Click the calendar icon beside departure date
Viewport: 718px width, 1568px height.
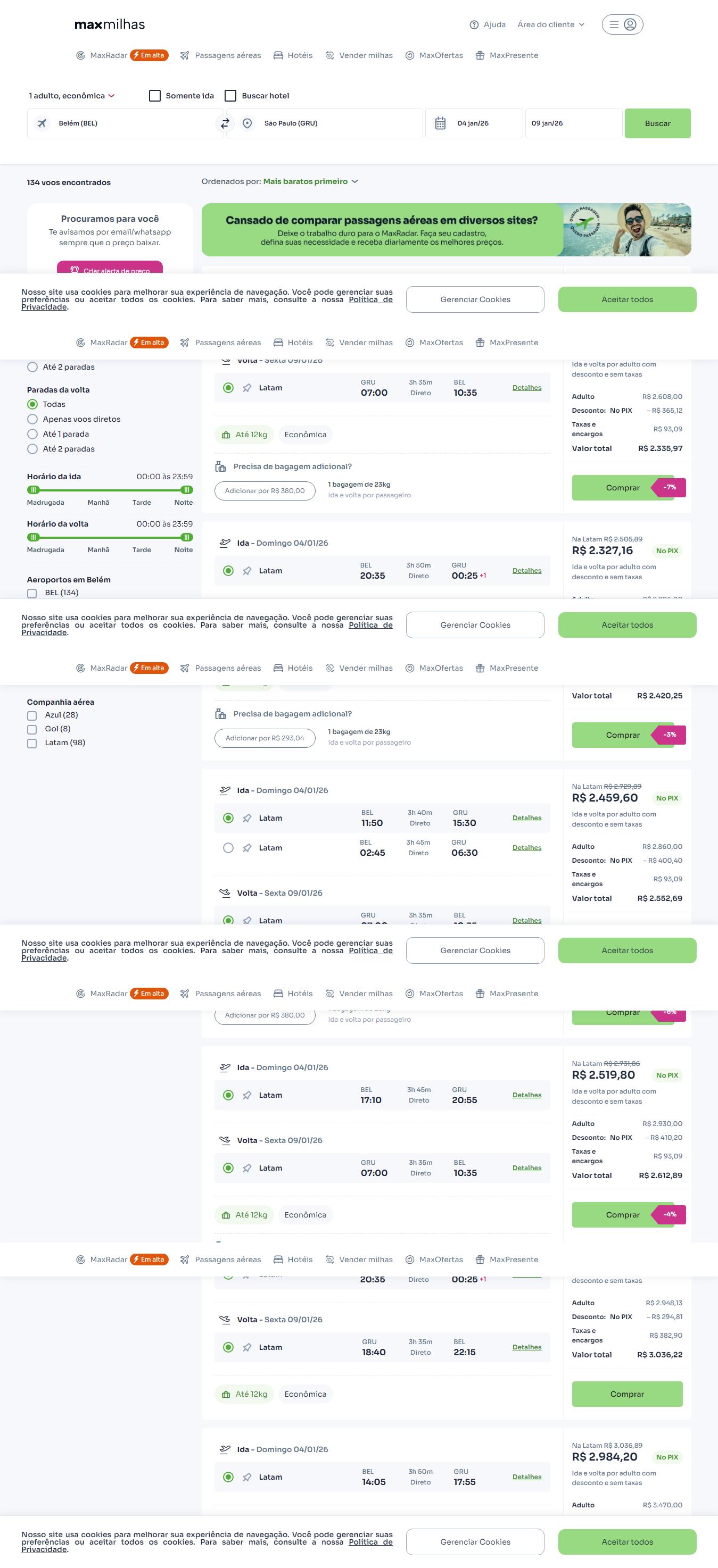440,123
